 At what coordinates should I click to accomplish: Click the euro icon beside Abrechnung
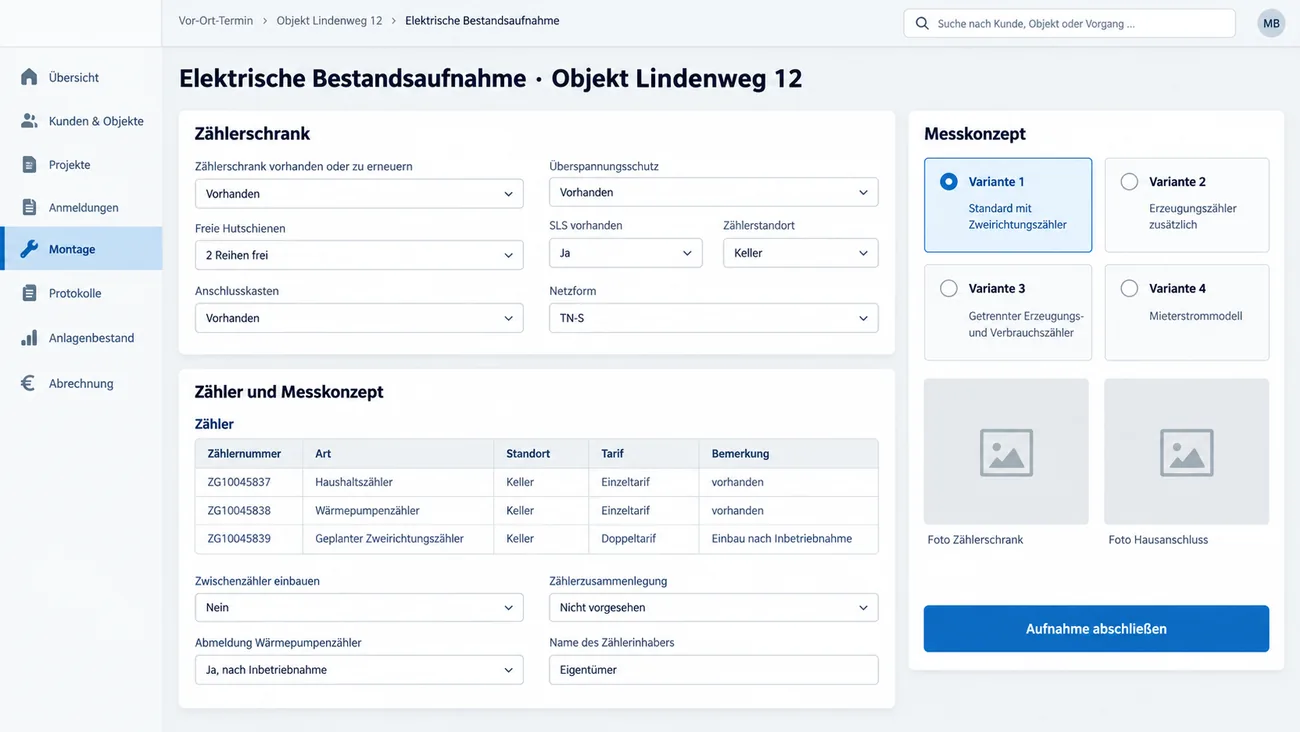pos(29,383)
